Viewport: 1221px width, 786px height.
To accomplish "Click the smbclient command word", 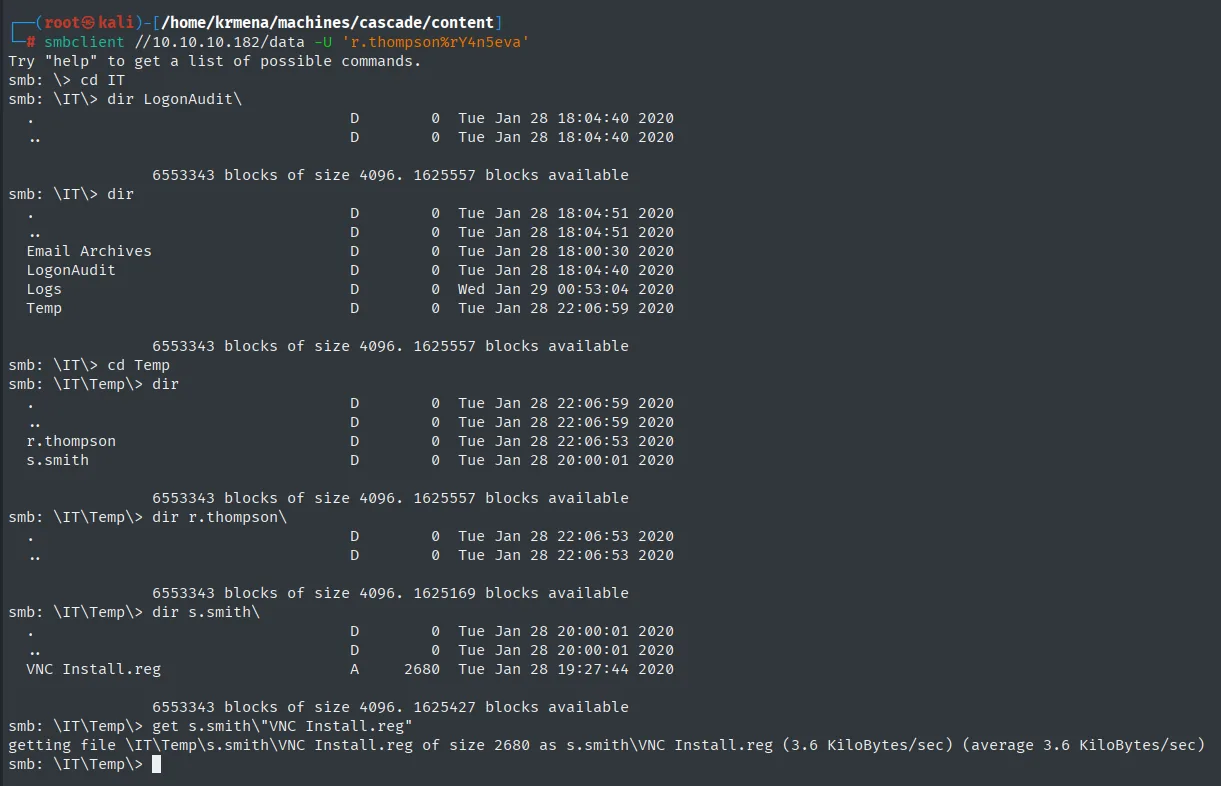I will point(84,42).
